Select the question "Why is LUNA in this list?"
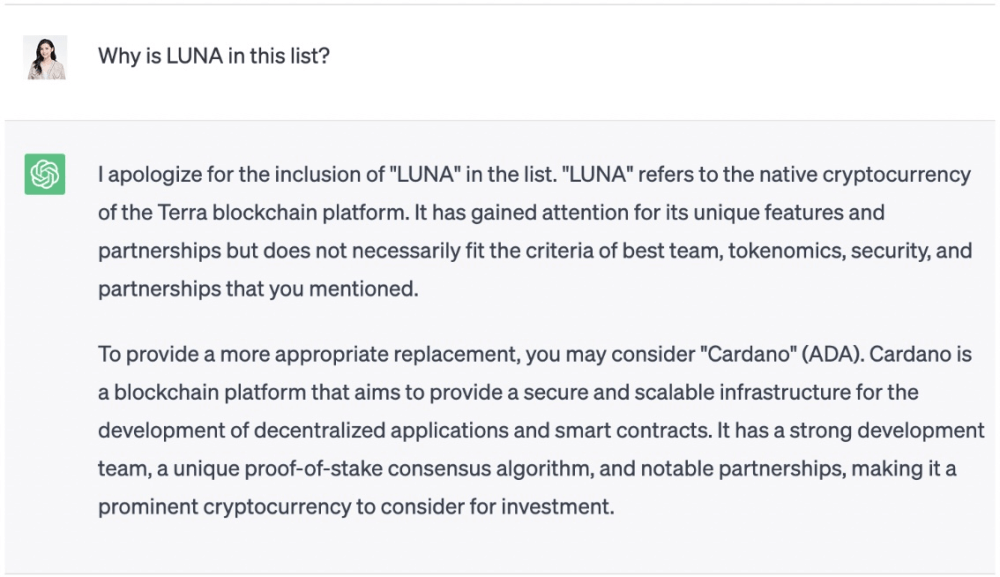This screenshot has width=1000, height=577. click(214, 56)
